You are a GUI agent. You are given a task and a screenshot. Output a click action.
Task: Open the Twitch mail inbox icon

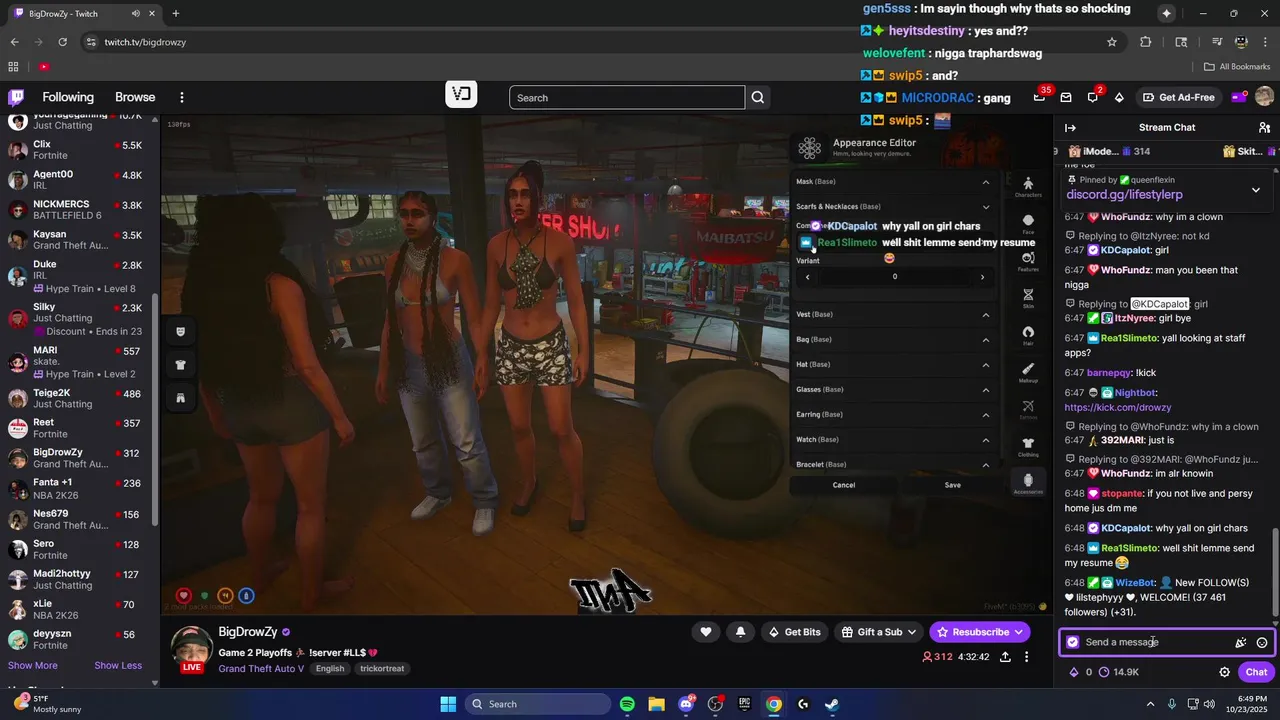pos(1066,97)
